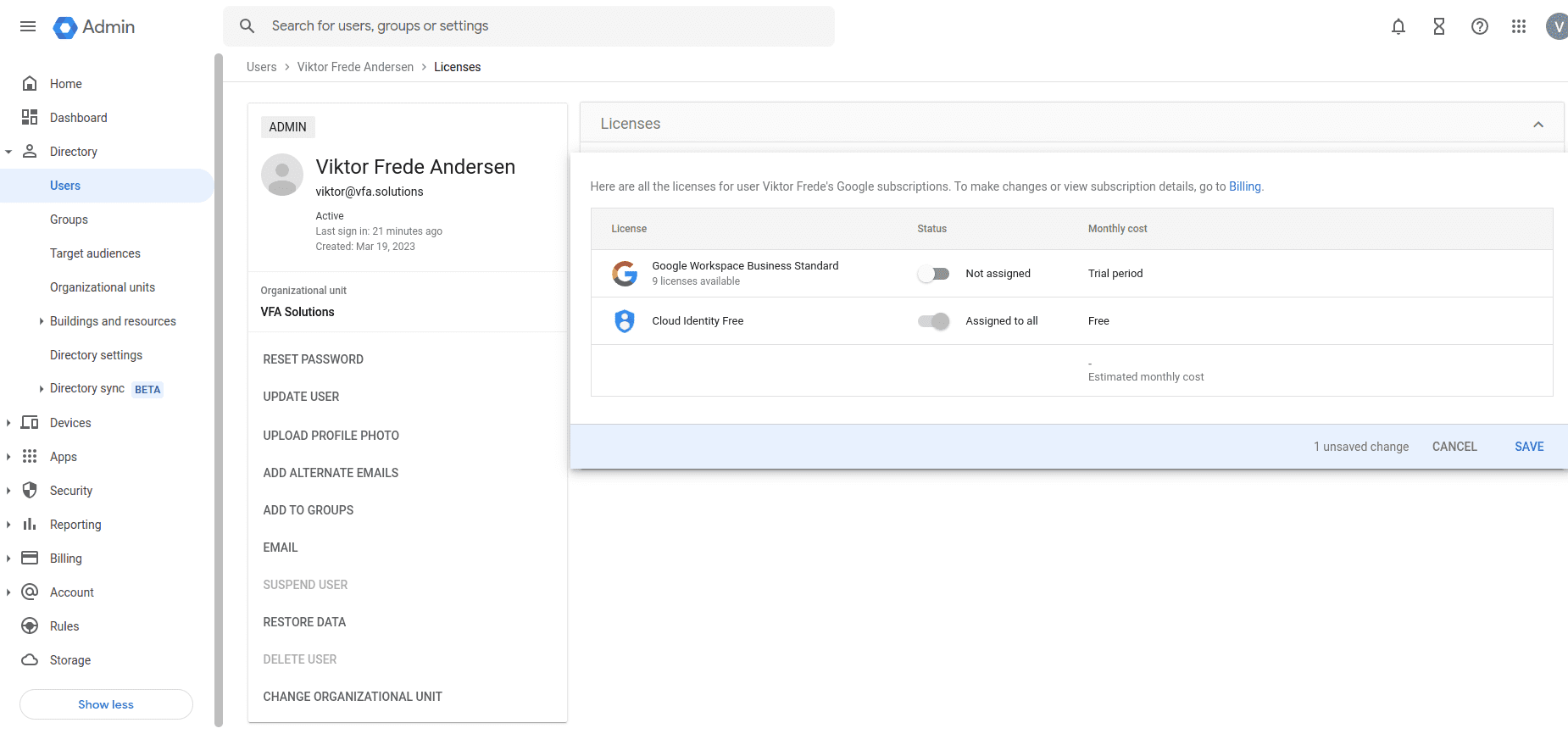1568x745 pixels.
Task: Click the search users or settings field
Action: [542, 26]
